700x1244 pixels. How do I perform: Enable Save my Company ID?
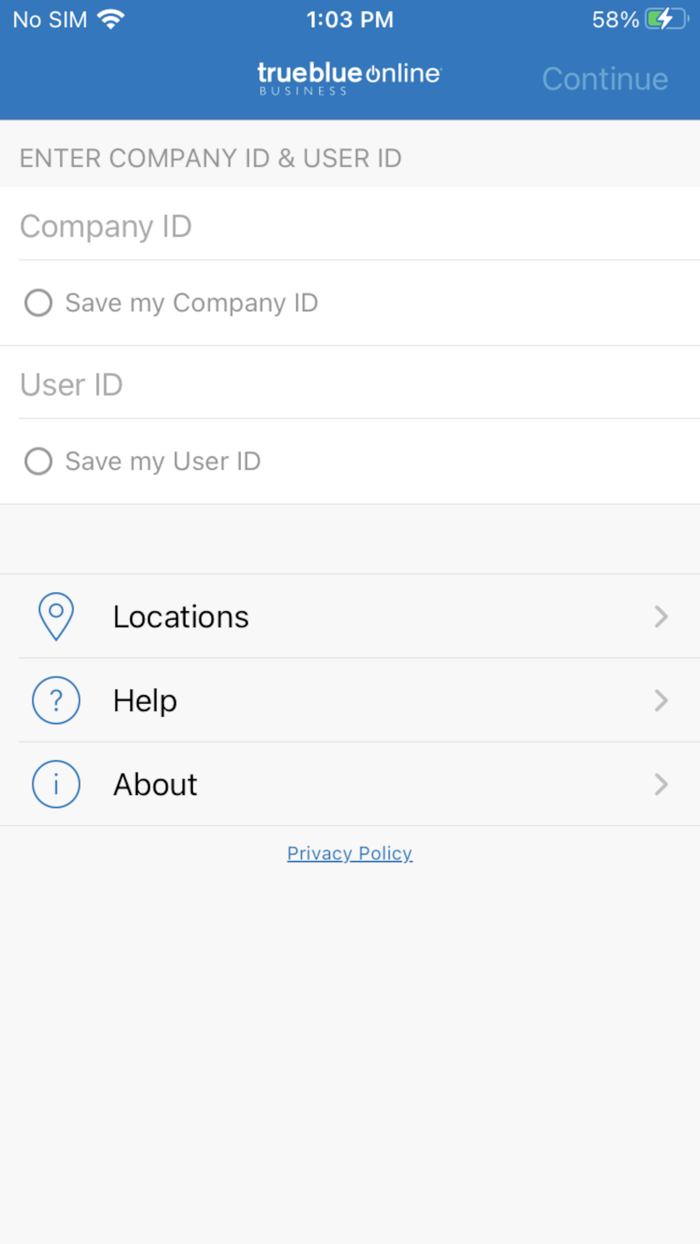pyautogui.click(x=38, y=302)
